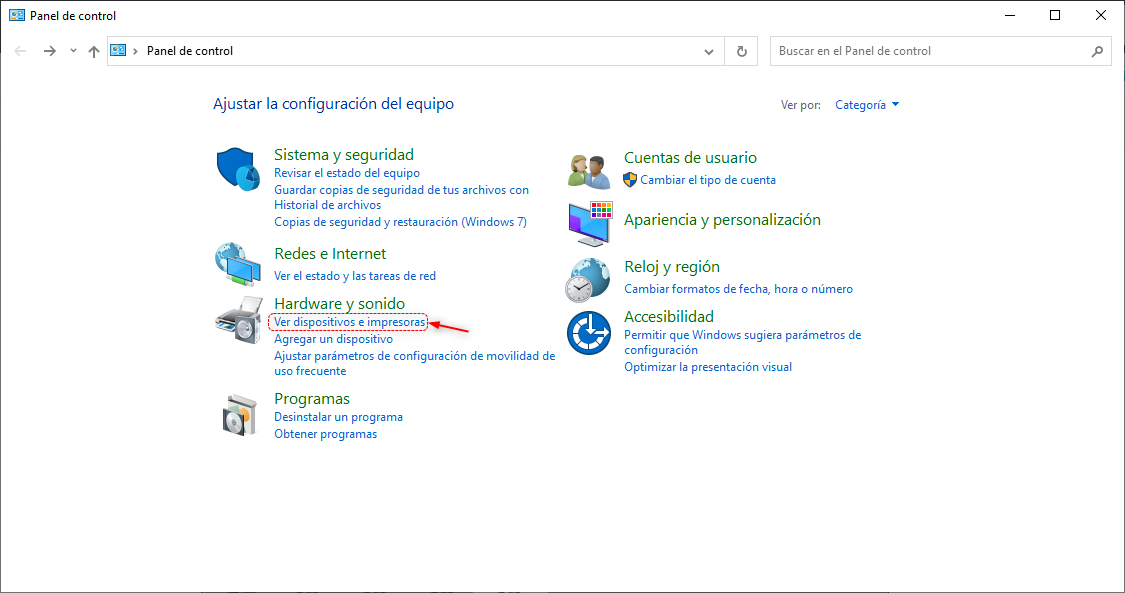The image size is (1125, 593).
Task: Expand the Ver por Categoría dropdown
Action: click(867, 105)
